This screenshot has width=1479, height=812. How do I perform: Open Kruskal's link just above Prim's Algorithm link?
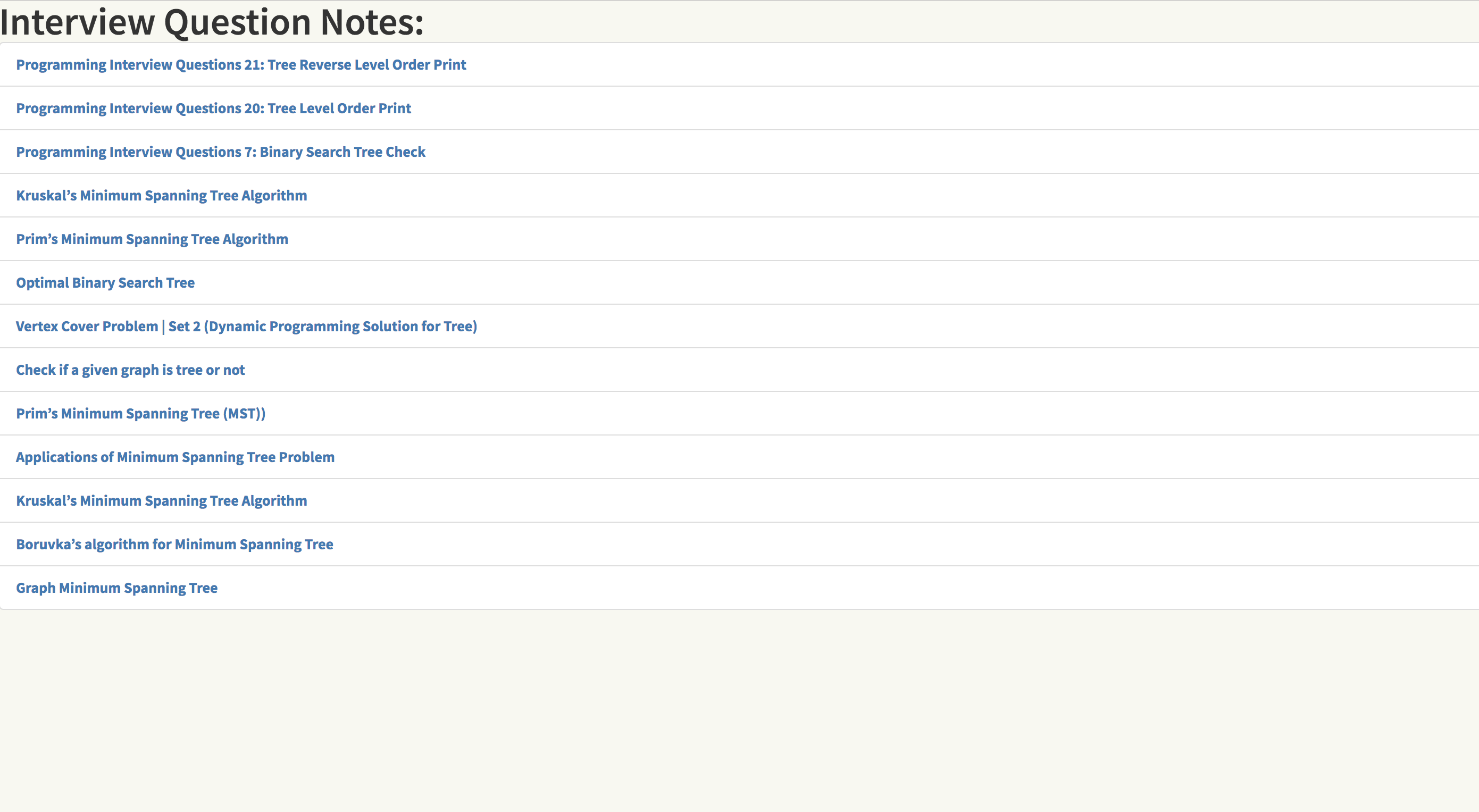(161, 196)
